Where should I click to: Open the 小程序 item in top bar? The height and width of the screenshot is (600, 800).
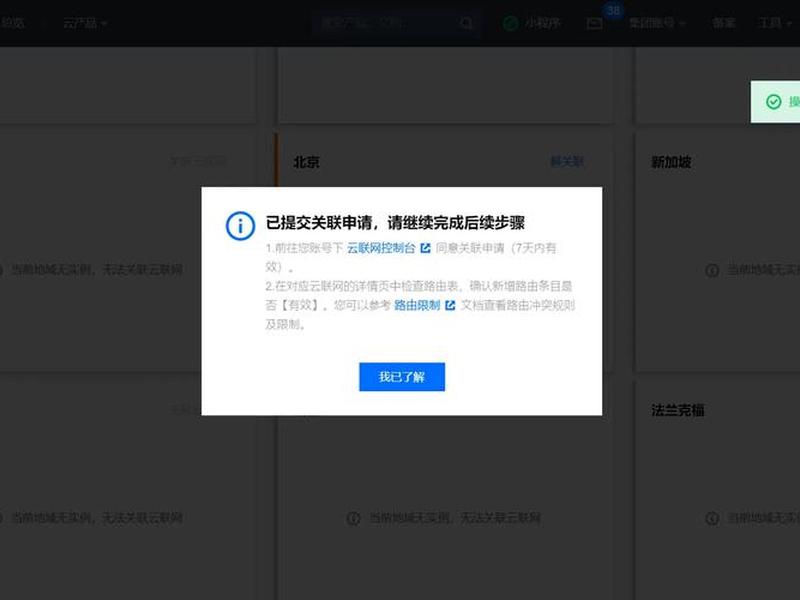point(533,23)
